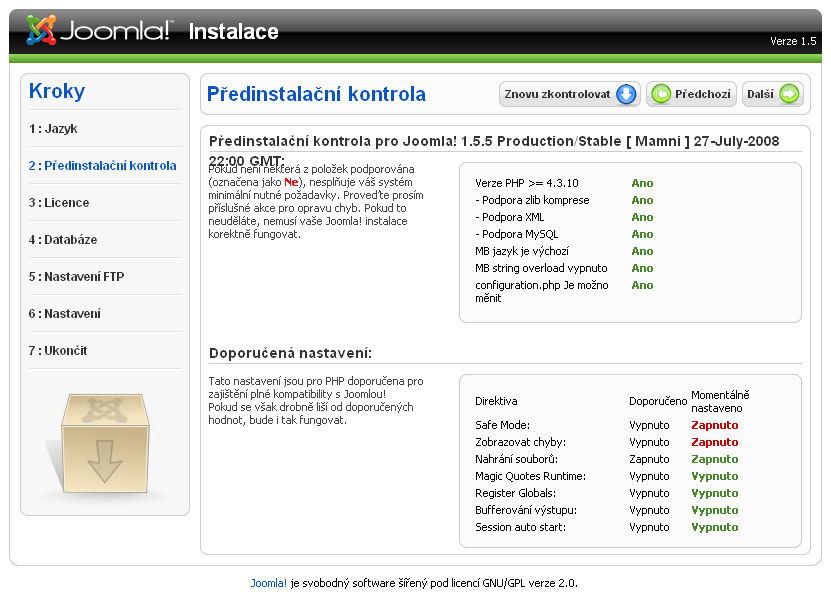Click the MB jazyk je výchozí label
831x604 pixels.
tap(521, 251)
